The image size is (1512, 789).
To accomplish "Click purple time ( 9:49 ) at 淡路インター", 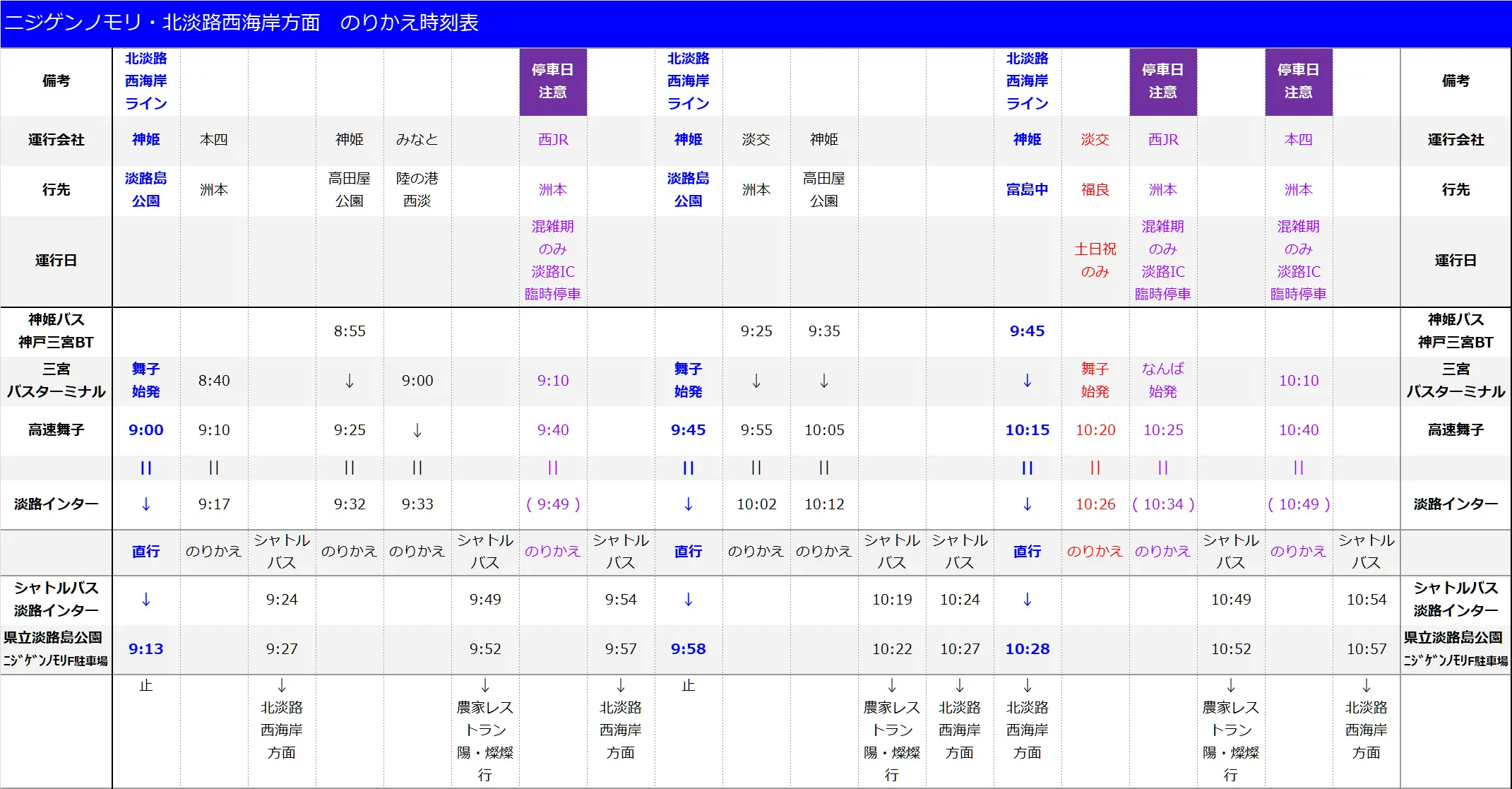I will pos(553,504).
